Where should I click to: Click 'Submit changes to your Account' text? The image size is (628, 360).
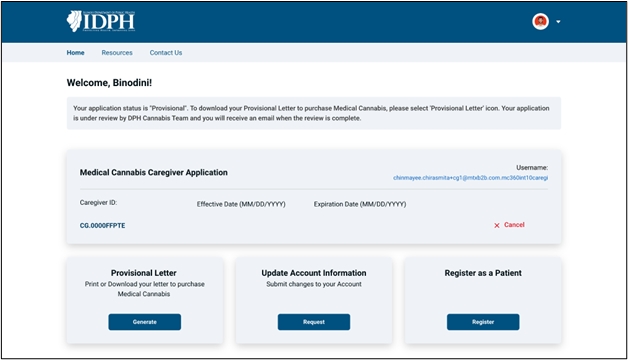(x=314, y=284)
